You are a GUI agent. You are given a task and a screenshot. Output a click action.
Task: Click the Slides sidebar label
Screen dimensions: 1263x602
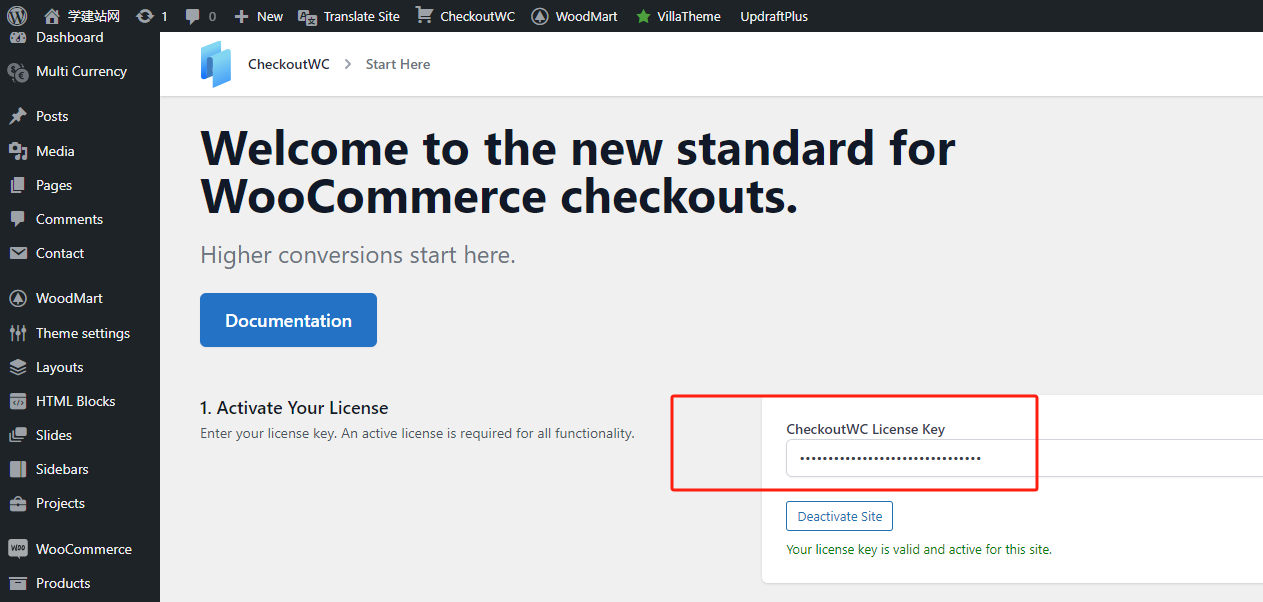click(54, 435)
